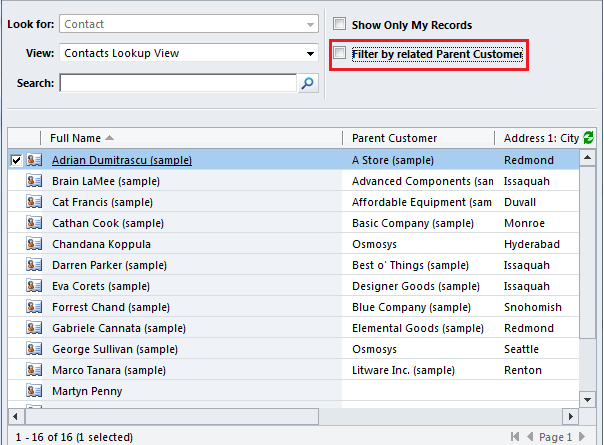Select Cathan Cook (sample) contact
The image size is (604, 445).
[108, 223]
